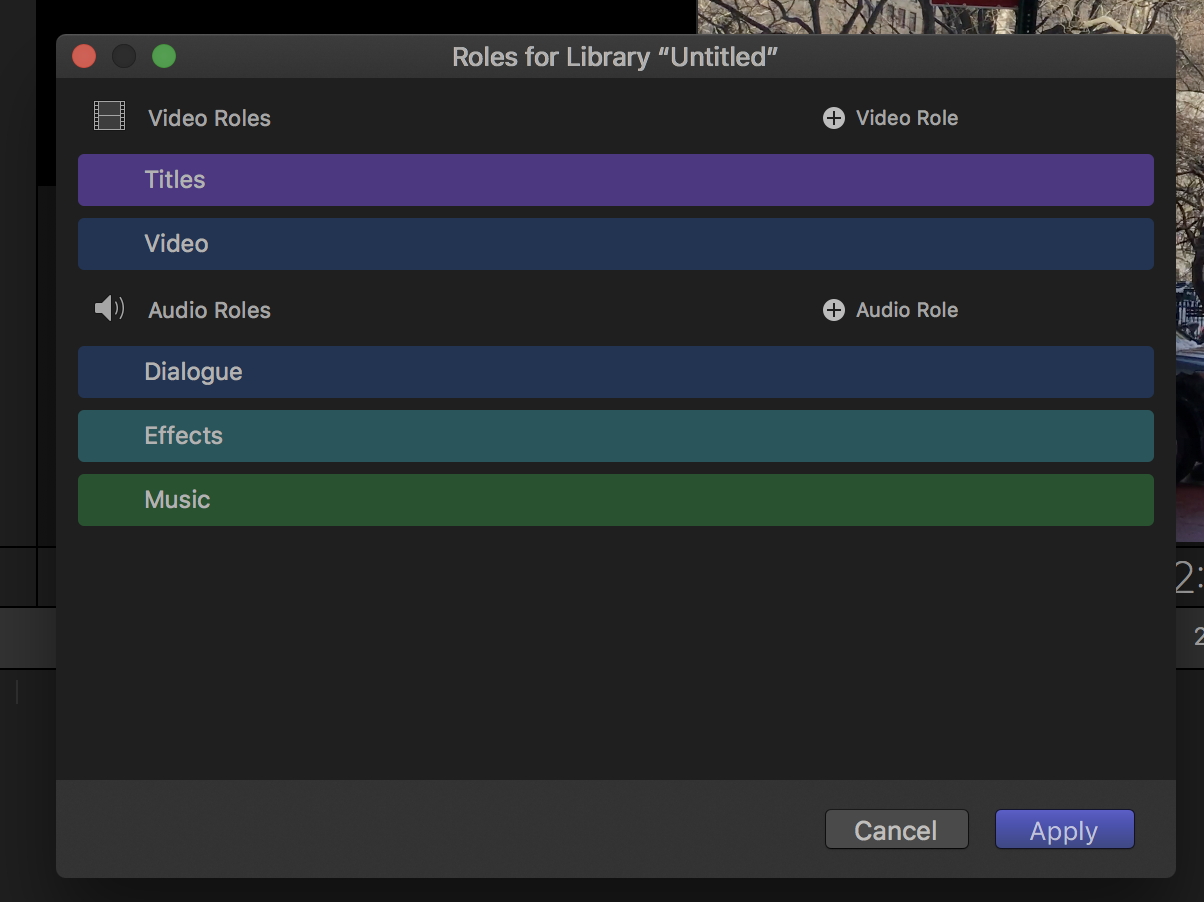Select the green Music role row

(616, 500)
